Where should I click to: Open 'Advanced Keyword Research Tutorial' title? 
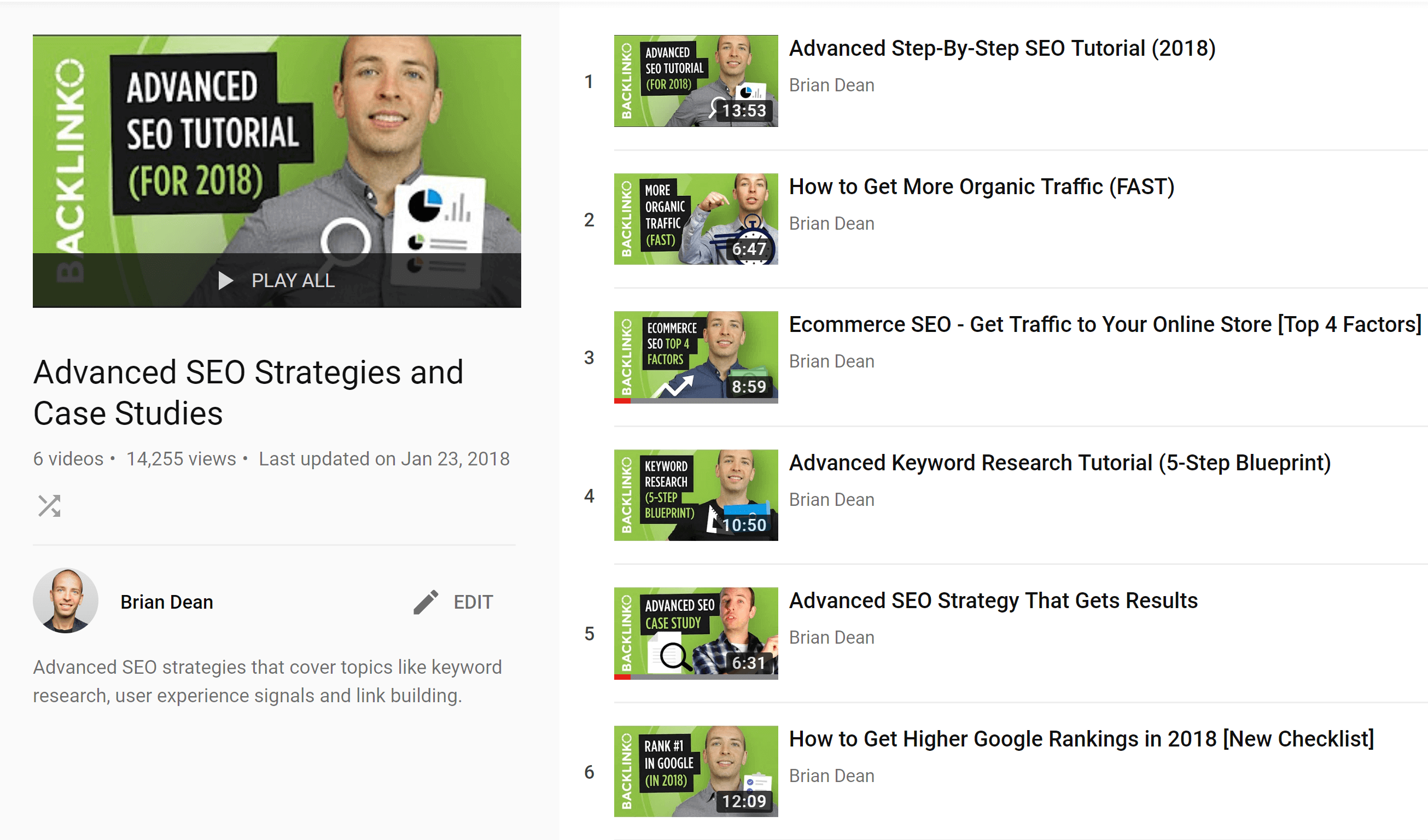(x=1060, y=463)
